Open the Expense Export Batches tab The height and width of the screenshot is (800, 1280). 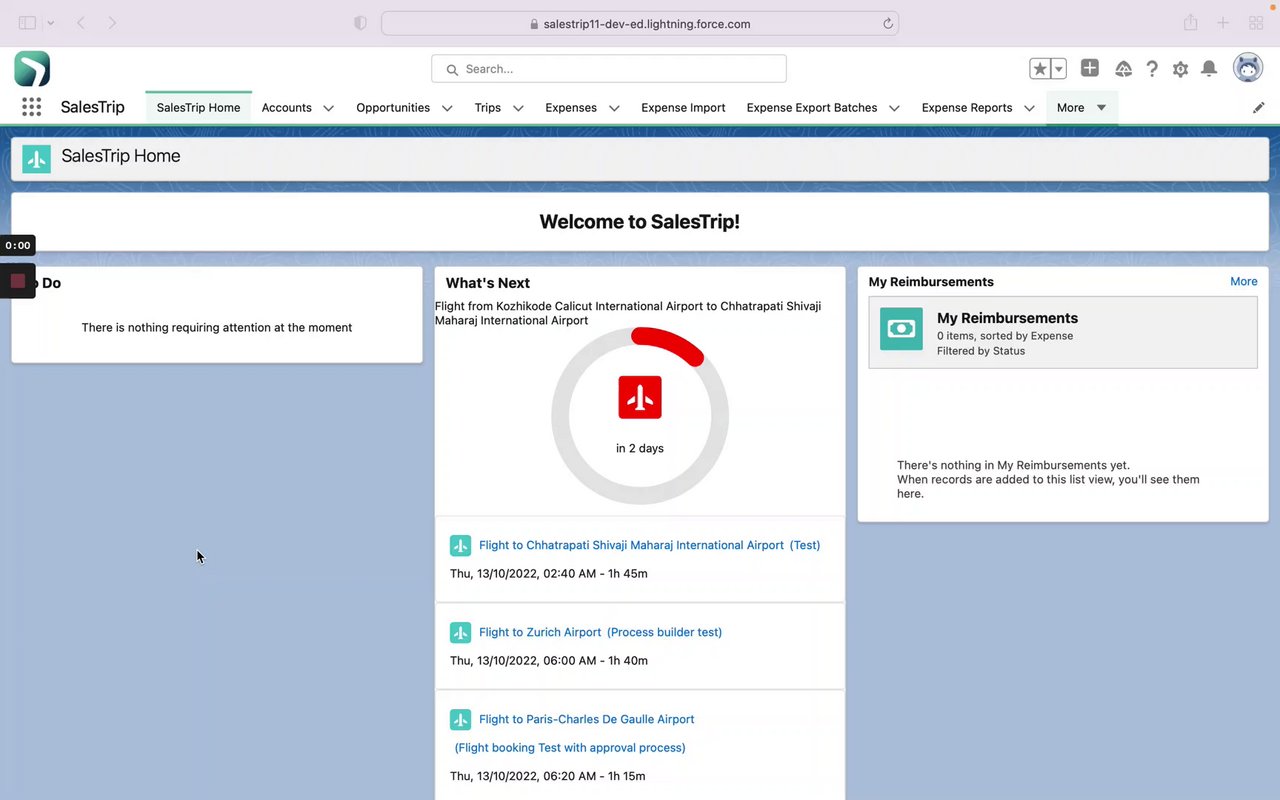coord(812,107)
